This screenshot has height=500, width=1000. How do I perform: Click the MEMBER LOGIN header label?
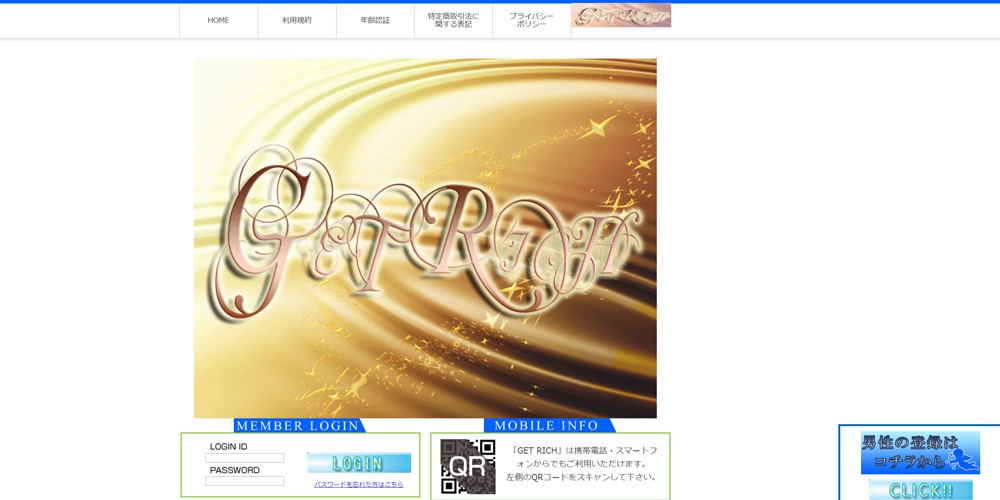298,426
